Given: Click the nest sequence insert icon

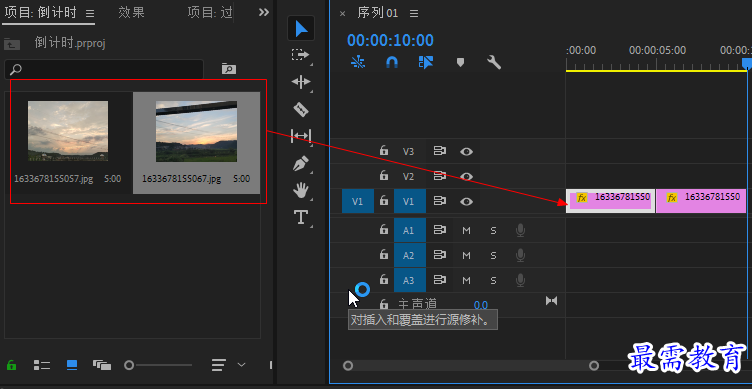Looking at the screenshot, I should pos(358,62).
